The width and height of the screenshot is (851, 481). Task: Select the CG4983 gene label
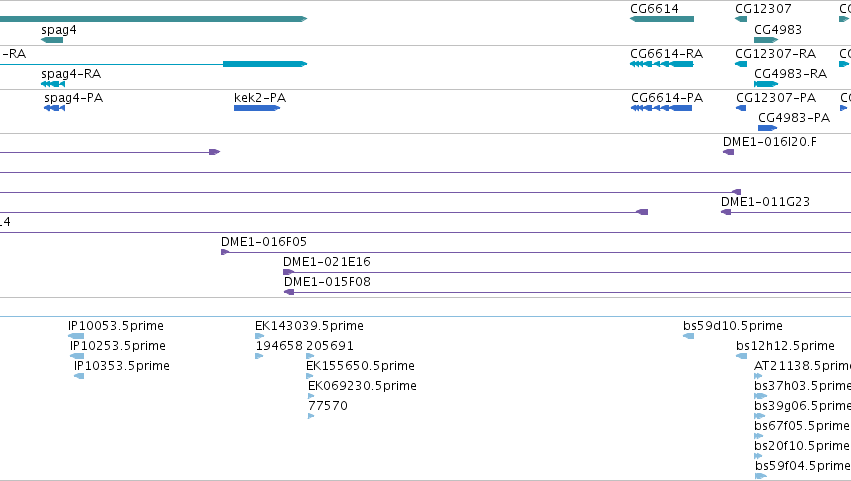pyautogui.click(x=778, y=29)
